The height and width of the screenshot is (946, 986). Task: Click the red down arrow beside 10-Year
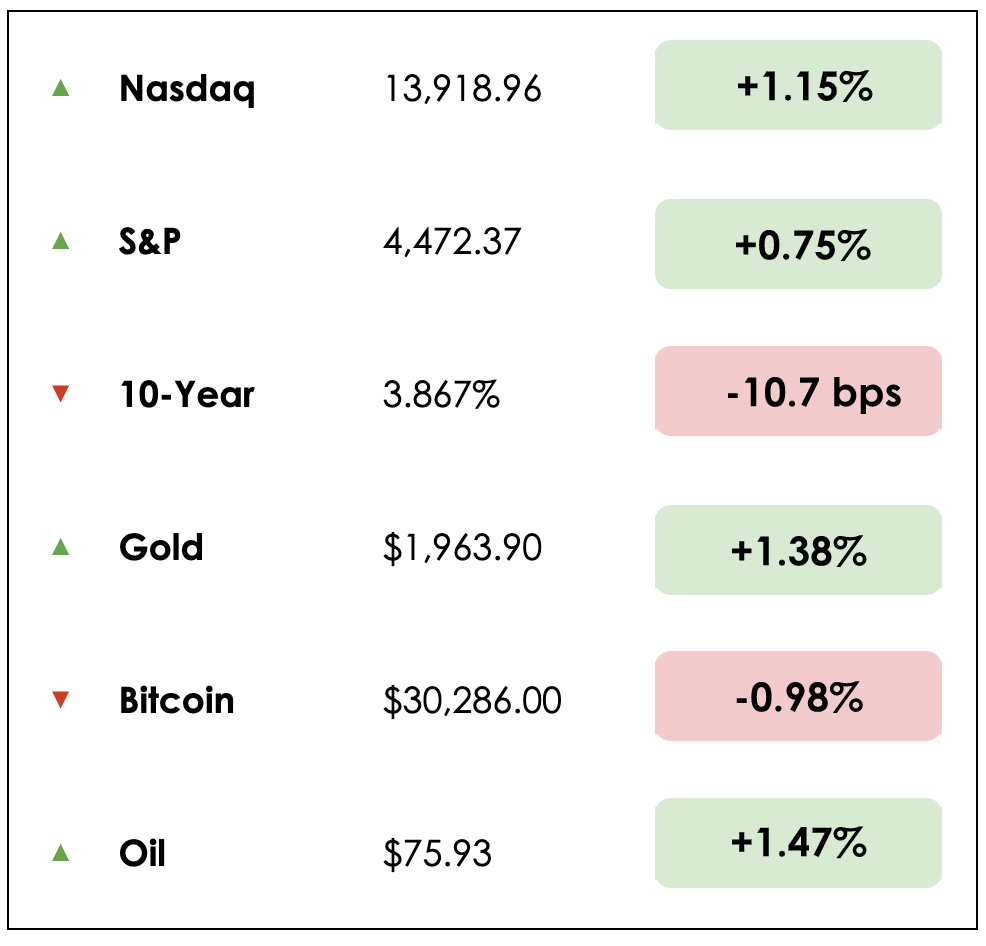point(60,395)
